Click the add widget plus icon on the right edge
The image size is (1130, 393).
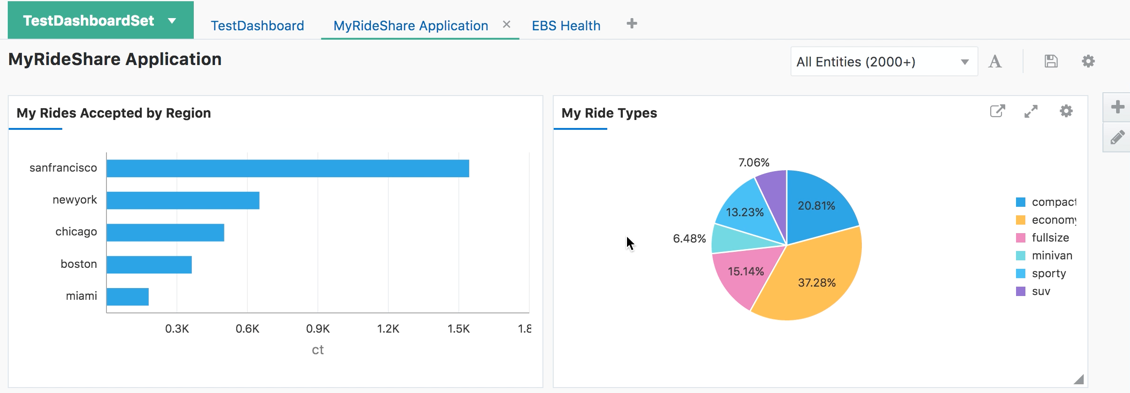(x=1118, y=107)
